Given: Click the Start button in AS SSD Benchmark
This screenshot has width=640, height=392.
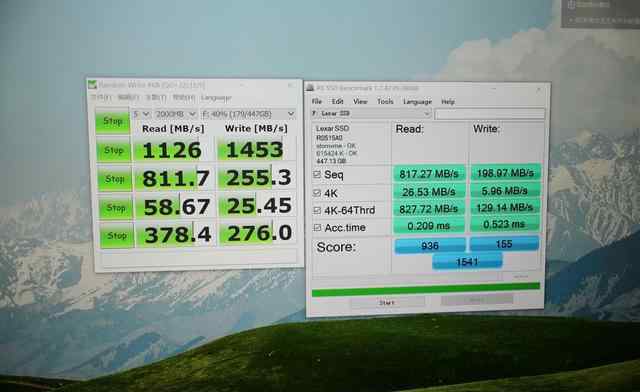Looking at the screenshot, I should click(x=387, y=303).
